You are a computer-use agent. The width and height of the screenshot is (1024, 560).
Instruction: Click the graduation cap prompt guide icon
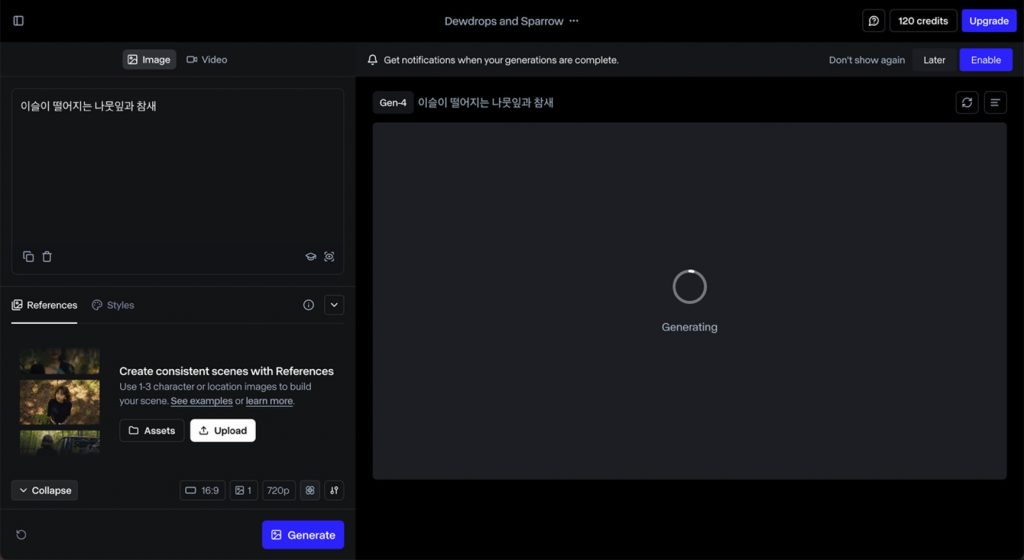point(311,257)
